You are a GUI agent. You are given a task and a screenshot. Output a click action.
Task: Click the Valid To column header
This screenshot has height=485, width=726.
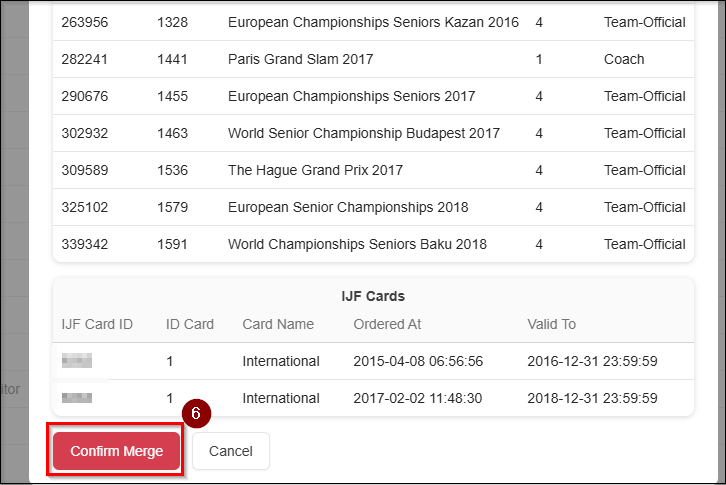point(551,324)
